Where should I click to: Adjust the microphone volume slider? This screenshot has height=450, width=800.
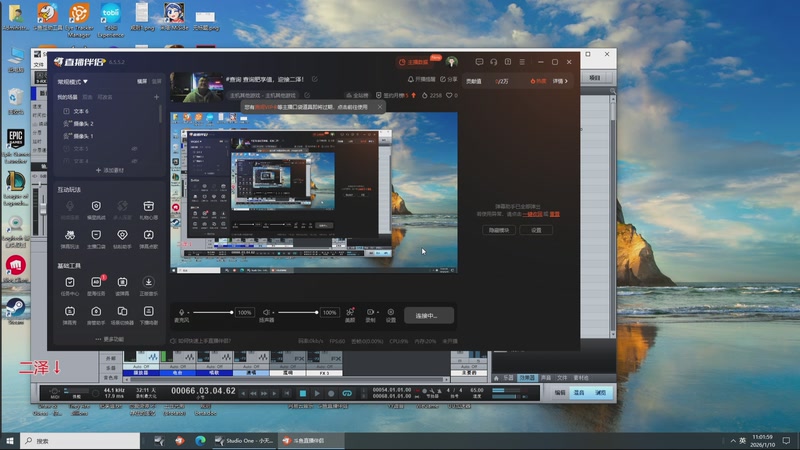(x=212, y=313)
